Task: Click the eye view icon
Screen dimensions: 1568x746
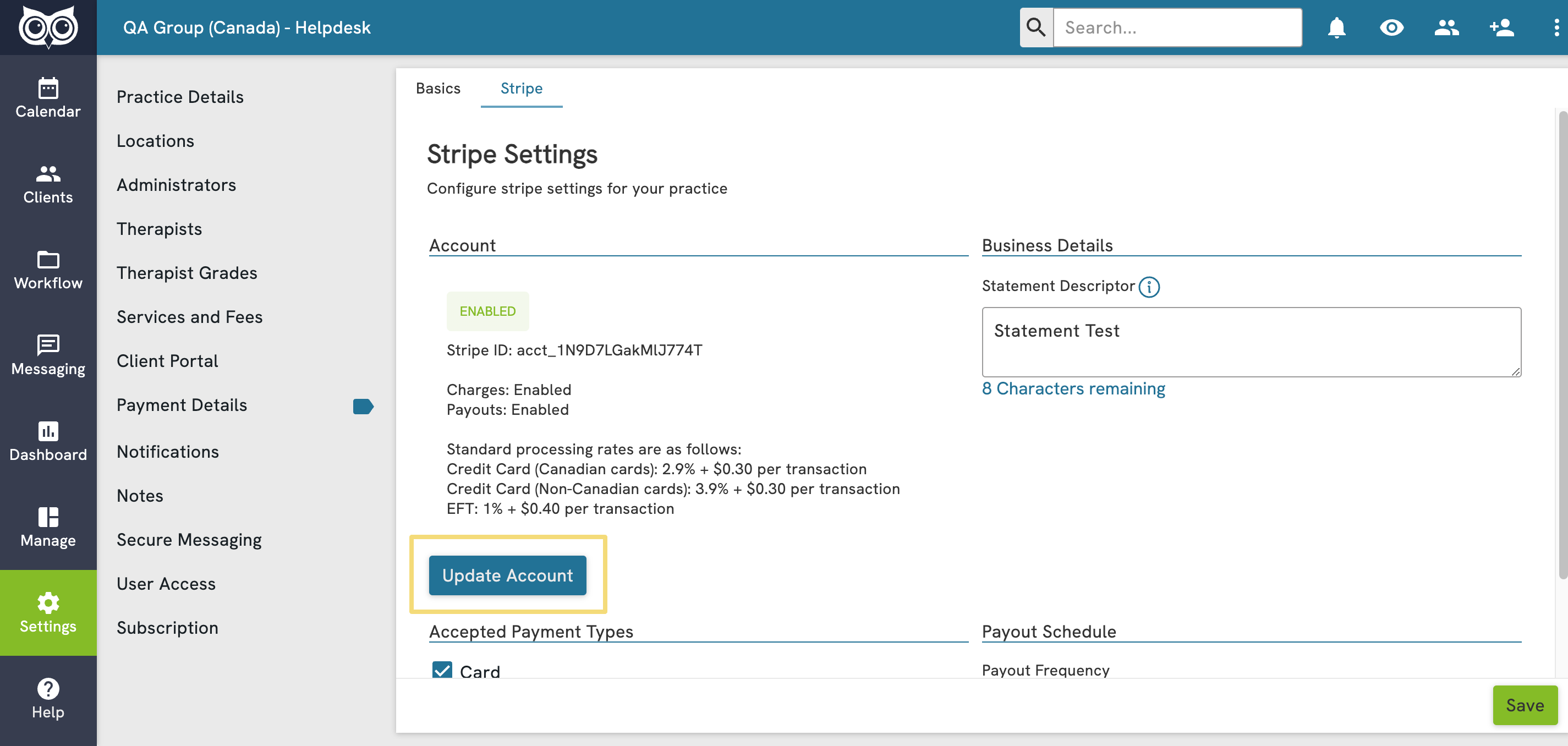Action: [1391, 28]
